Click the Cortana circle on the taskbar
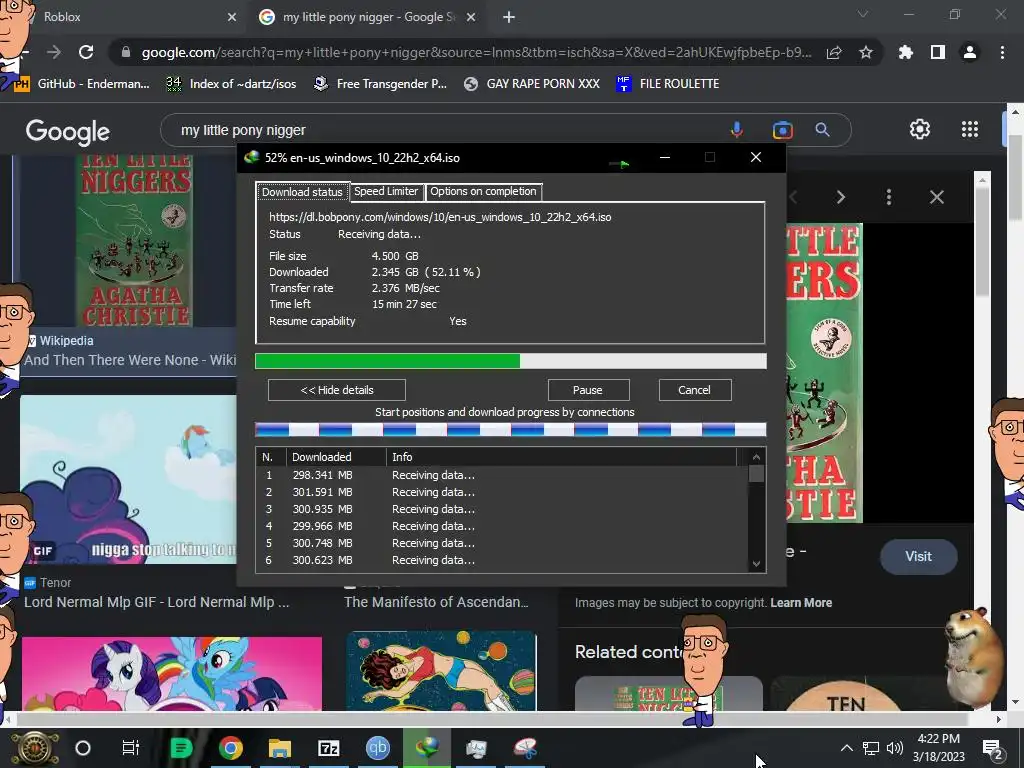 pos(83,748)
